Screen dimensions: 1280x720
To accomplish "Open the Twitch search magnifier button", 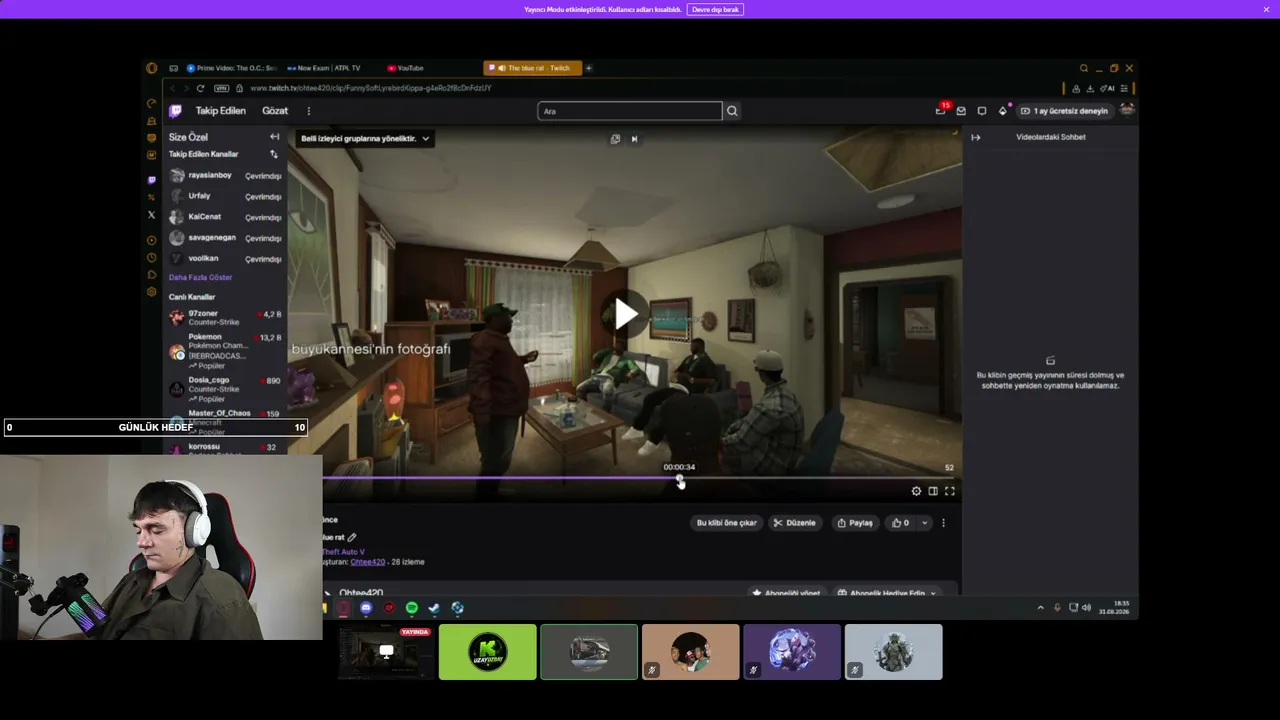I will click(x=732, y=111).
